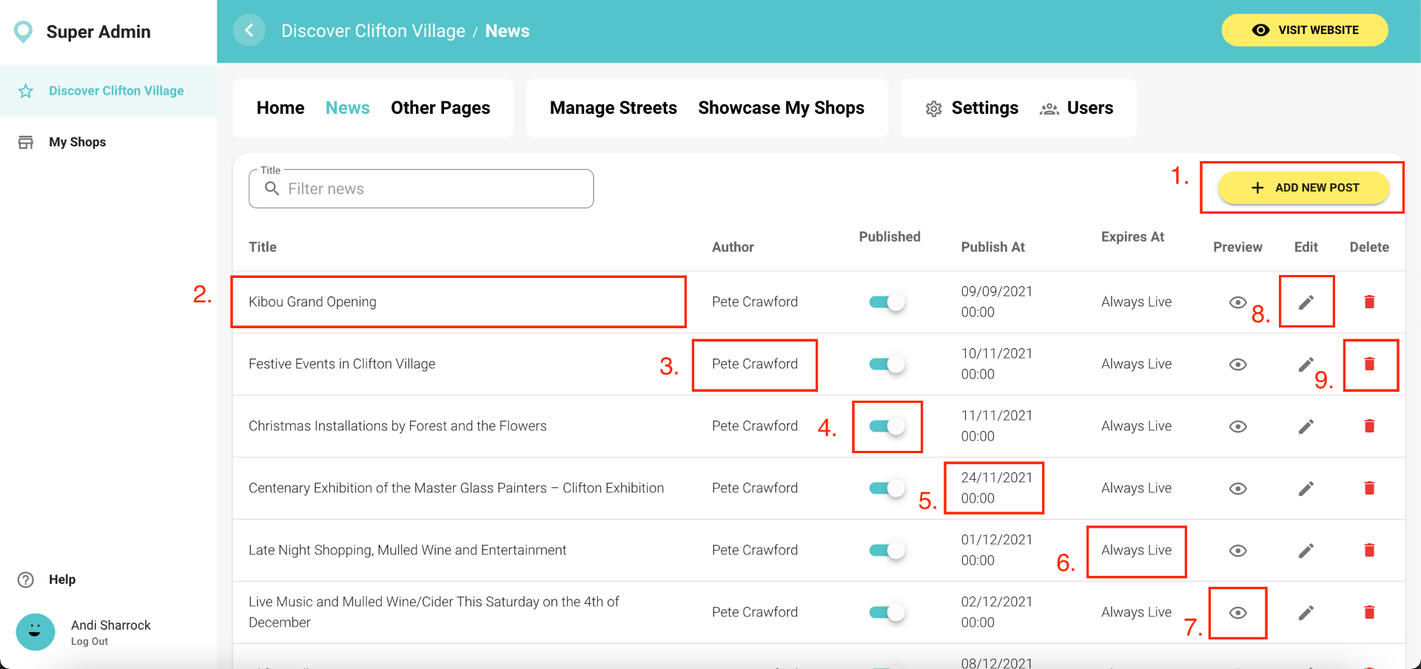
Task: Click the back arrow in header
Action: click(x=249, y=31)
